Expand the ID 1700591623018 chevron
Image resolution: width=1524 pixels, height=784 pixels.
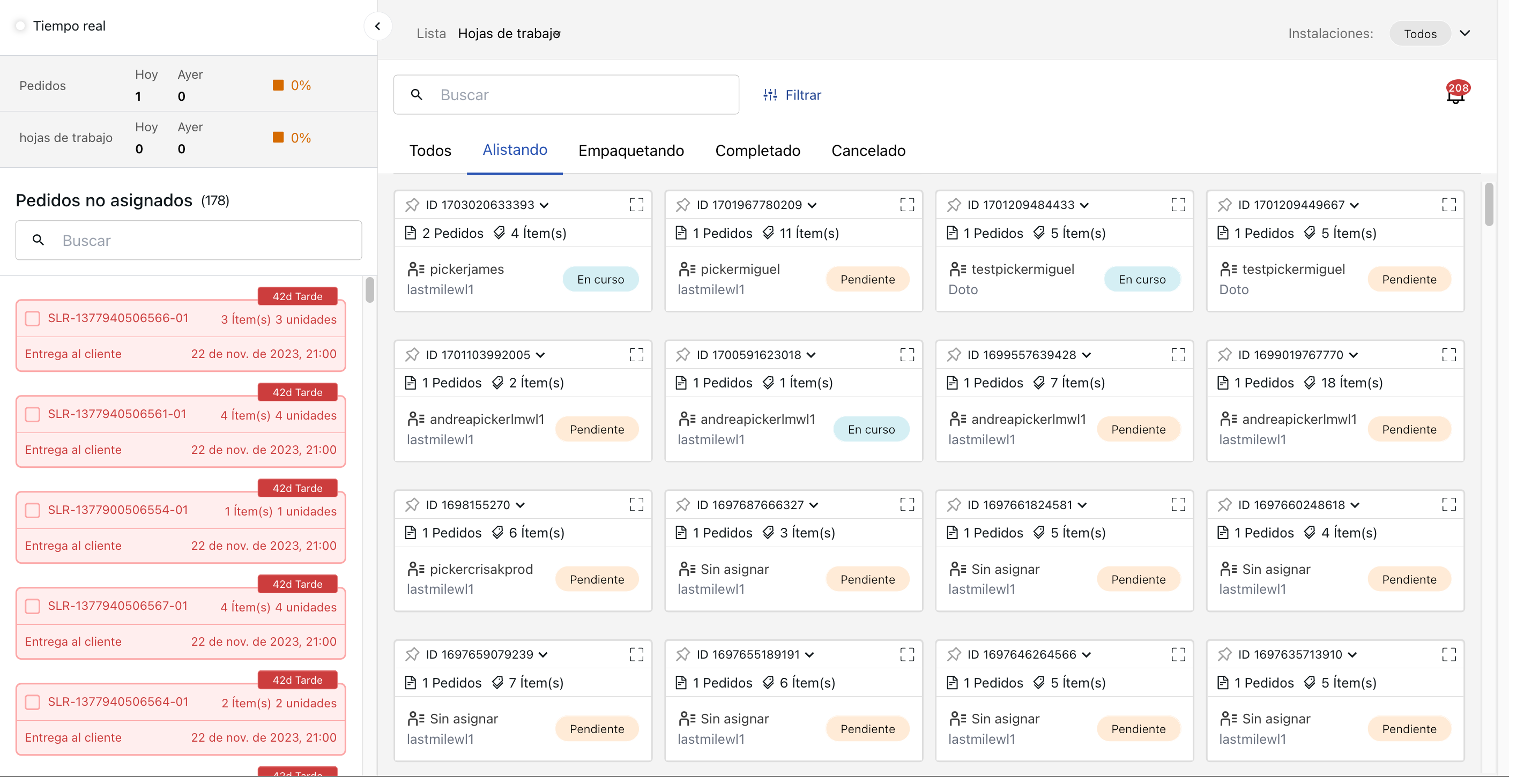(x=811, y=355)
